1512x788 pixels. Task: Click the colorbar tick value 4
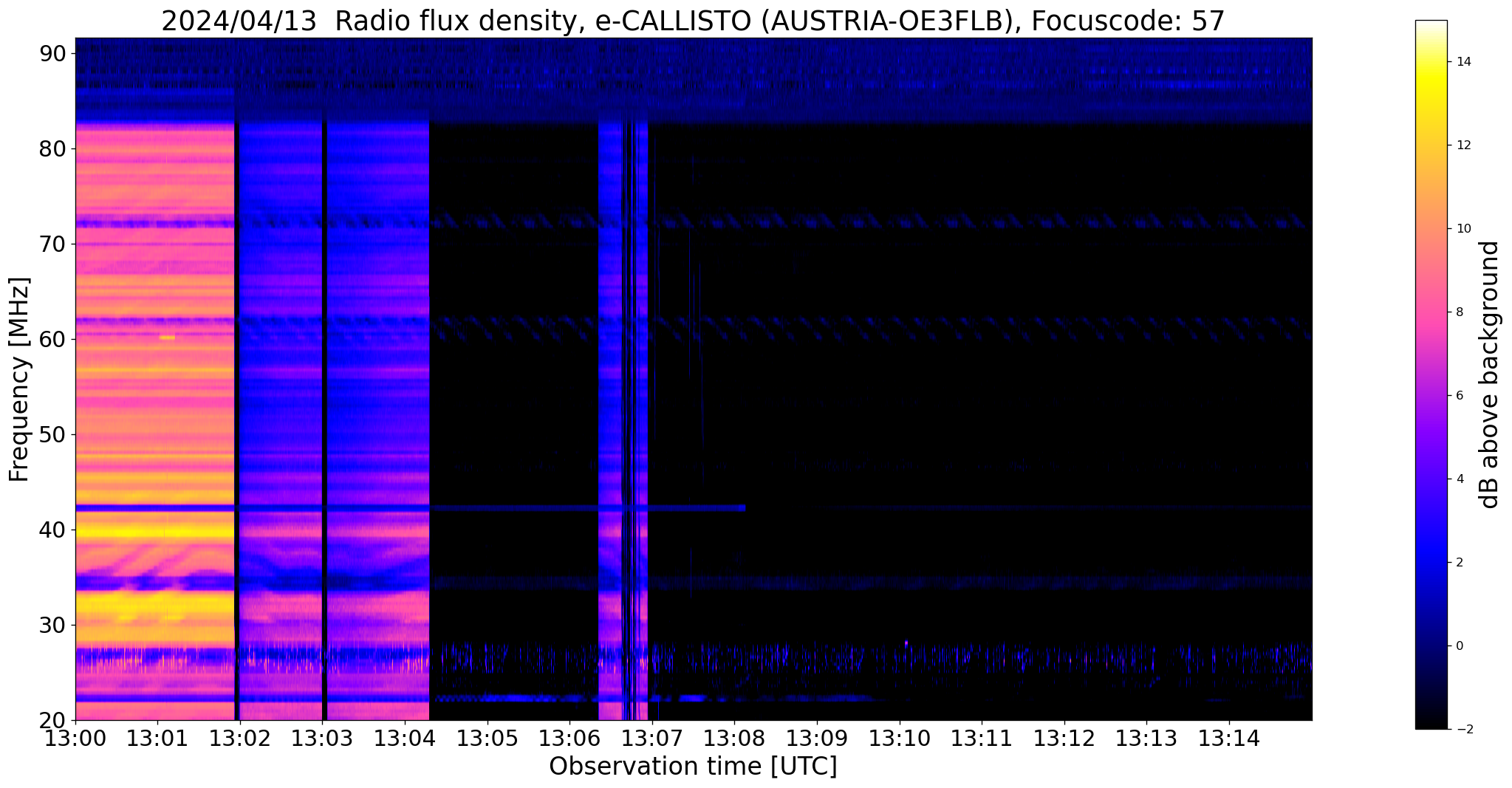[x=1459, y=479]
